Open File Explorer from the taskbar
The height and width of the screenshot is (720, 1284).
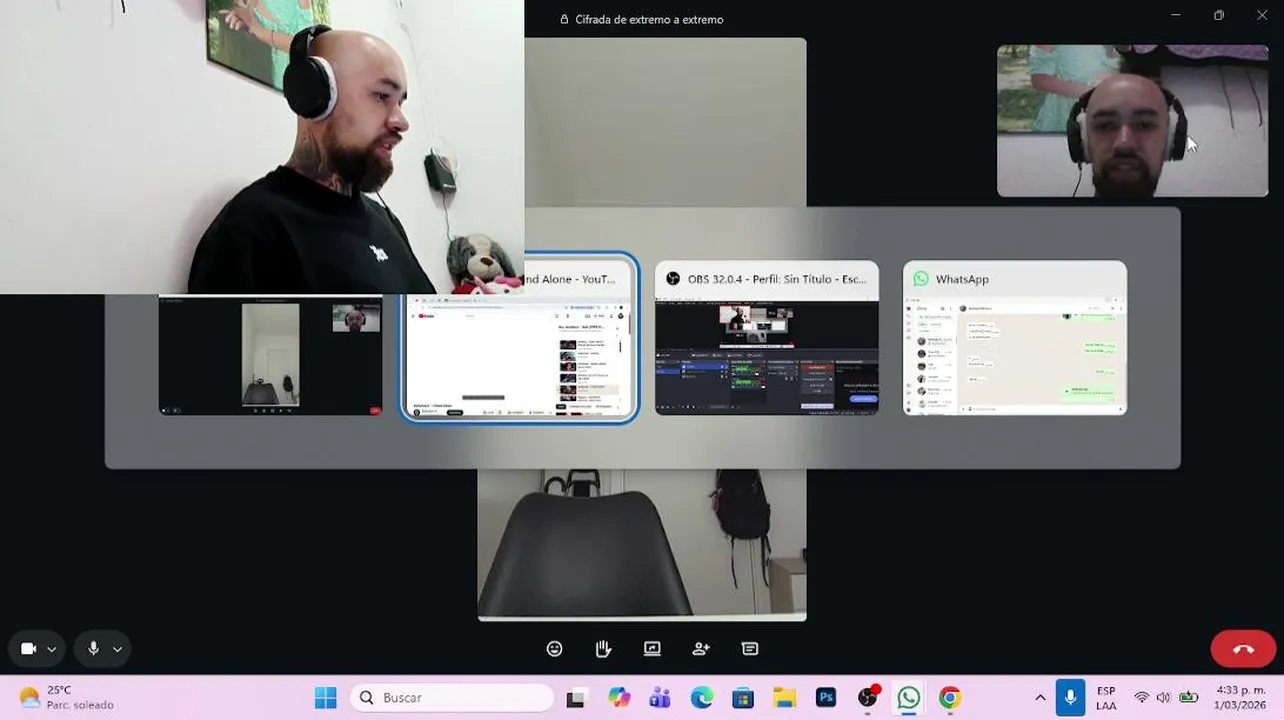click(785, 698)
